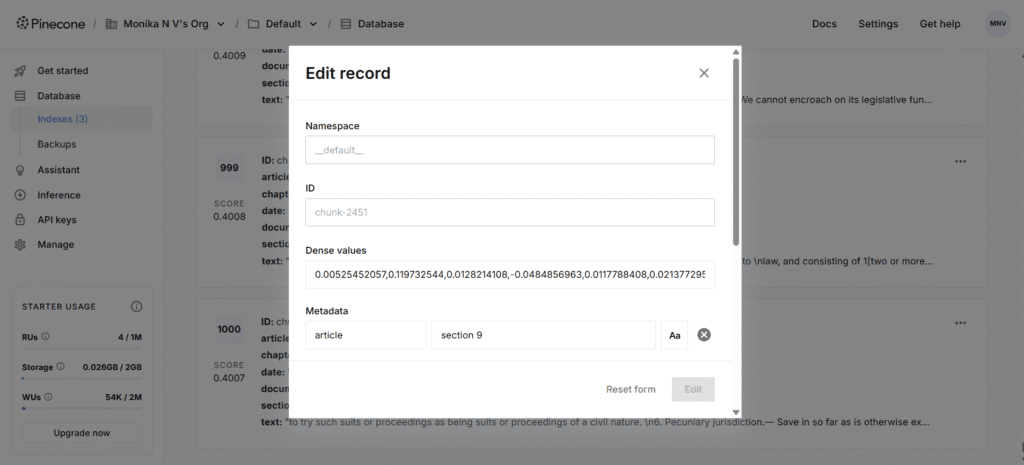Select the Assistant icon in sidebar
The height and width of the screenshot is (465, 1024).
click(x=20, y=170)
